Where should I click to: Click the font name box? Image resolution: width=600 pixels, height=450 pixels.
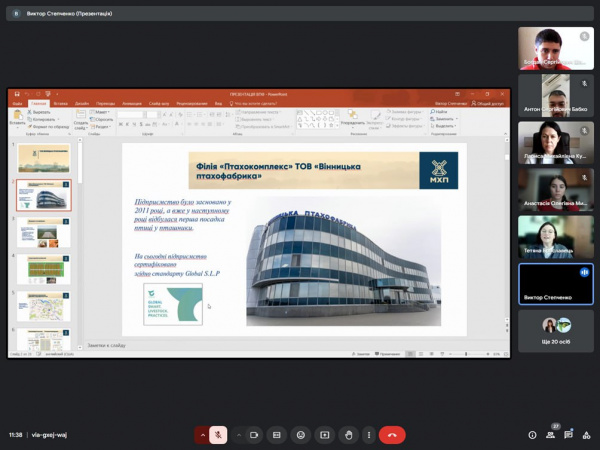tap(130, 115)
